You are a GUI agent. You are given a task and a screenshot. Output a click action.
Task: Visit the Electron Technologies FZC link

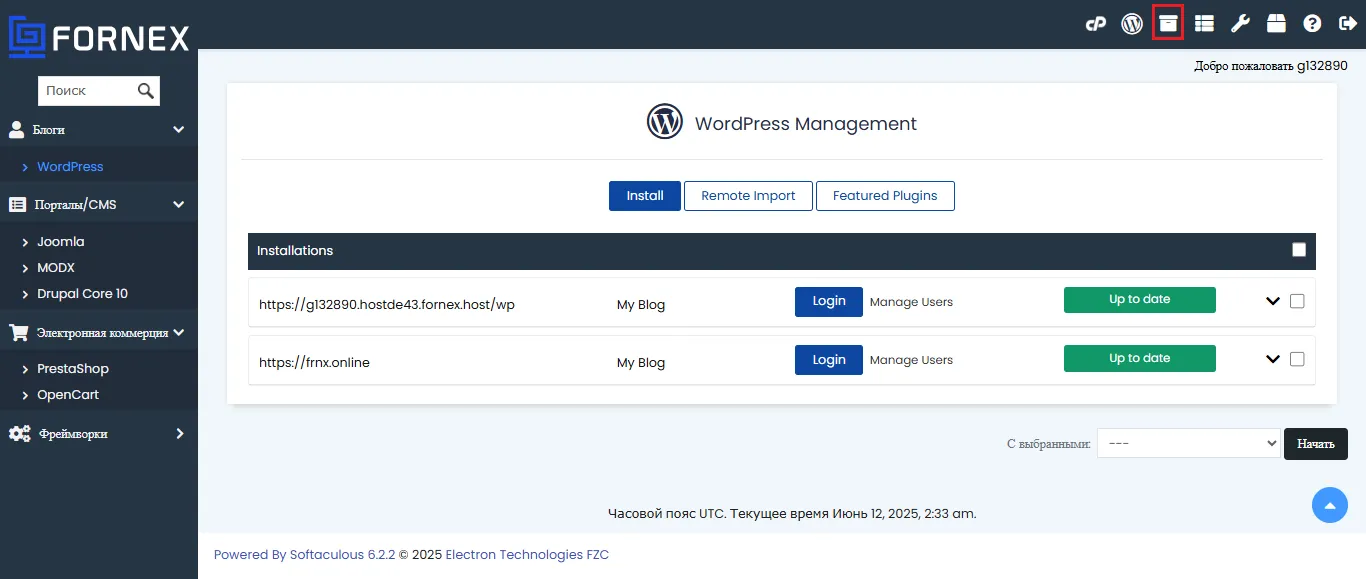[x=527, y=555]
